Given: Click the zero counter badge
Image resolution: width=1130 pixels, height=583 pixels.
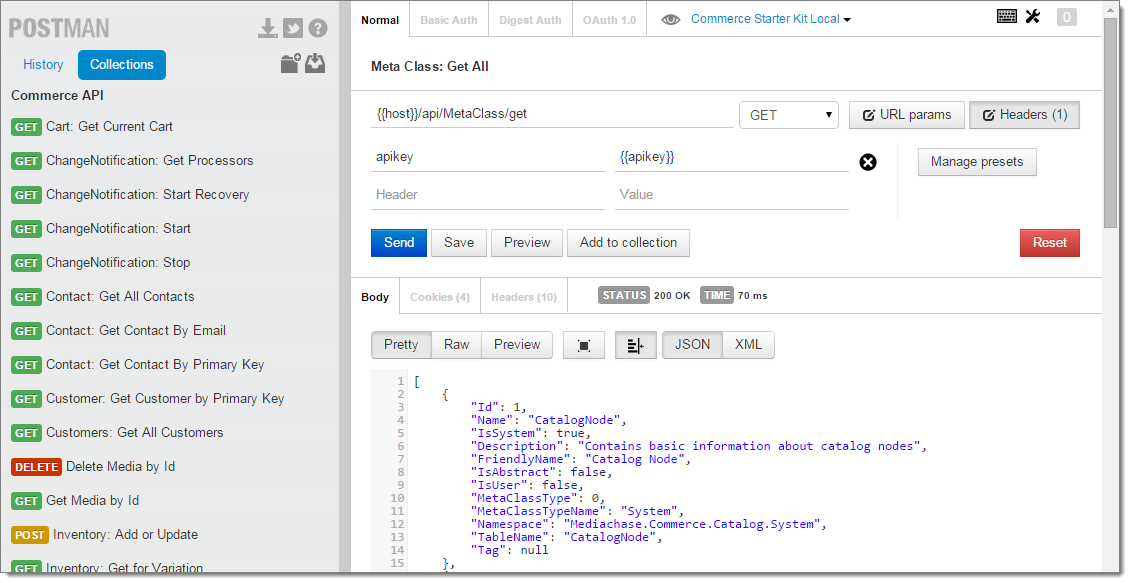Looking at the screenshot, I should [1067, 17].
